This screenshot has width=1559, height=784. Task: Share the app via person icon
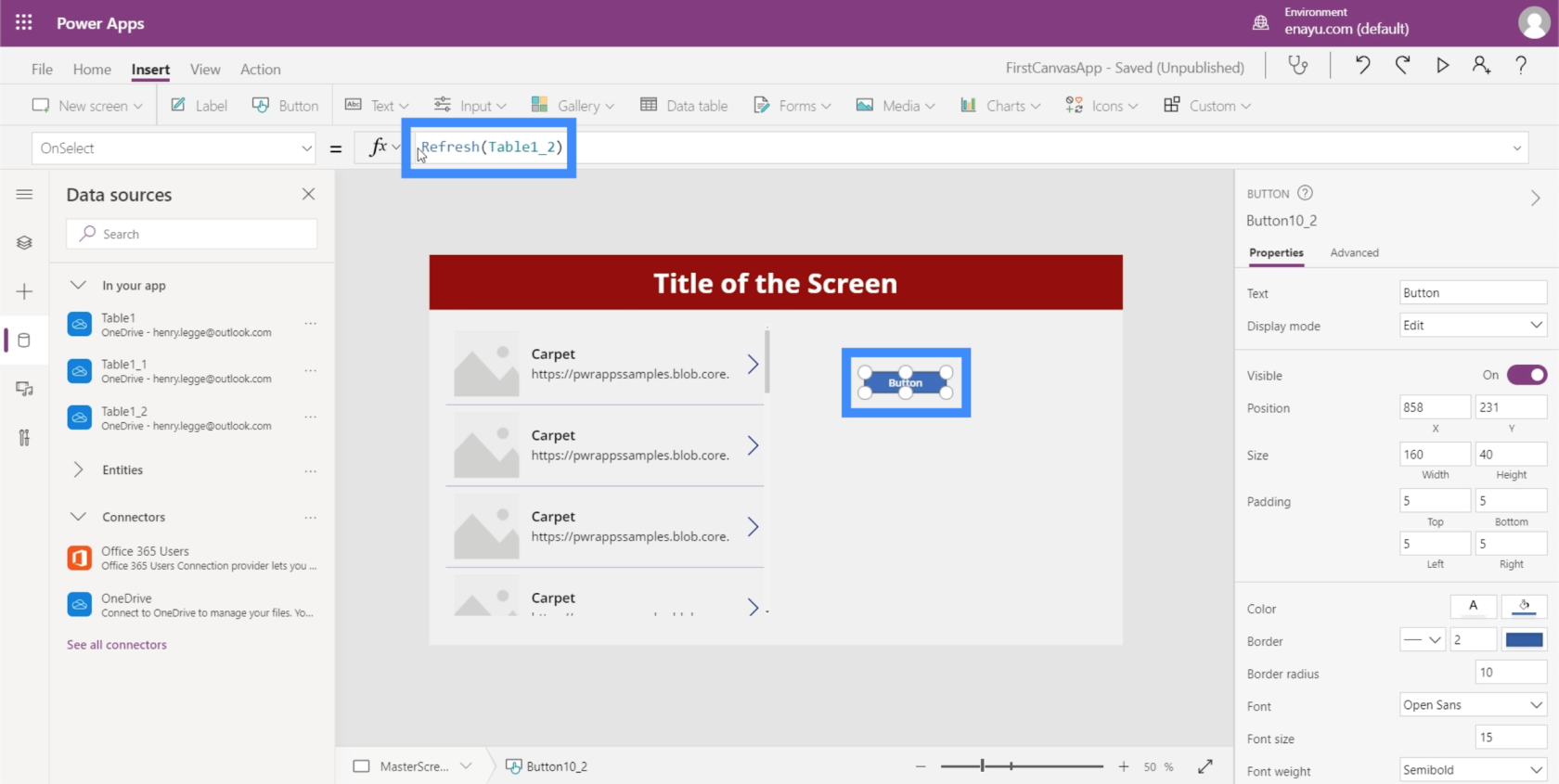point(1481,65)
